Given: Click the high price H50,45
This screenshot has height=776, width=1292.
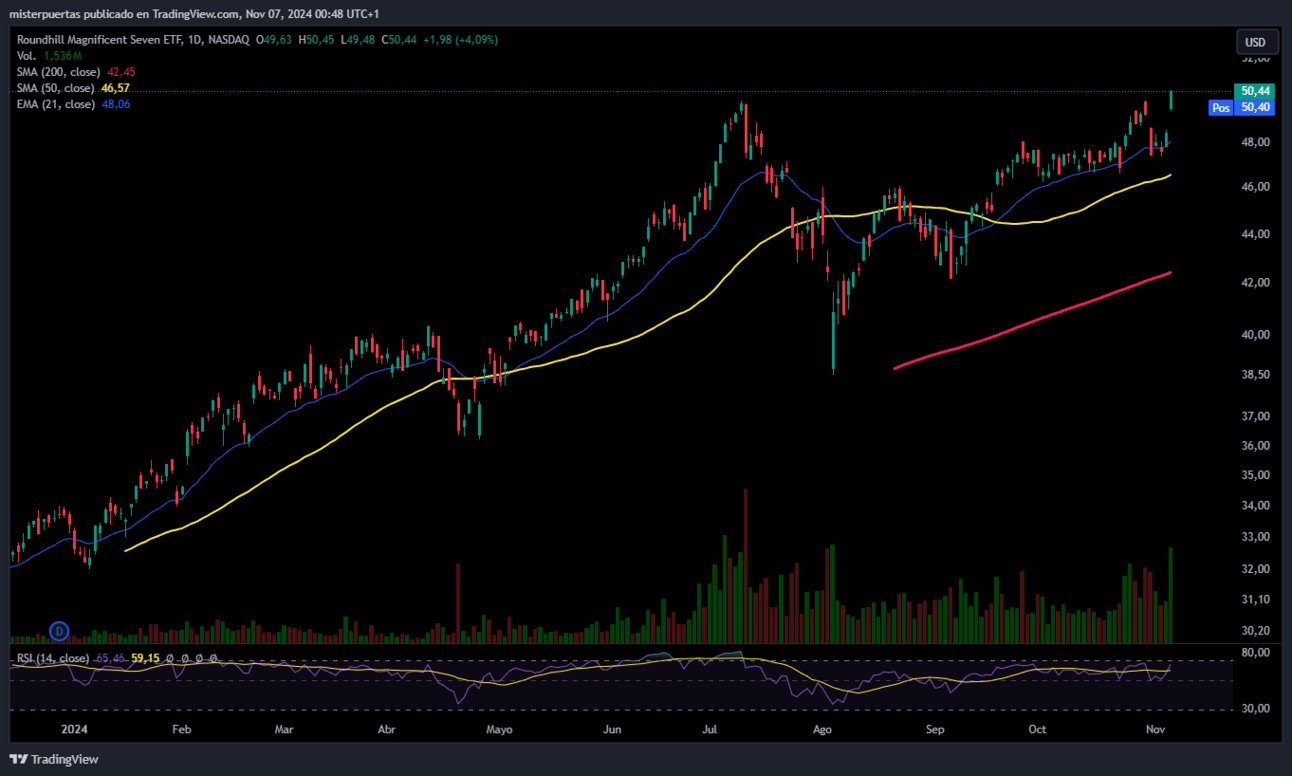Looking at the screenshot, I should (x=315, y=40).
